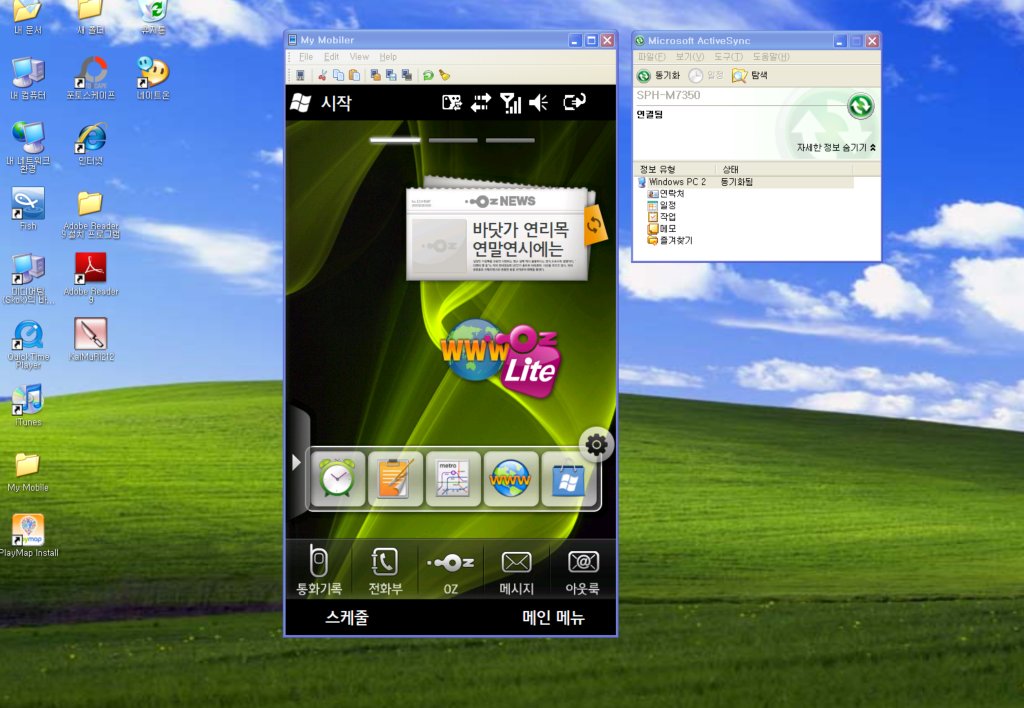Click the paste icon in My Mobiler toolbar

(354, 75)
